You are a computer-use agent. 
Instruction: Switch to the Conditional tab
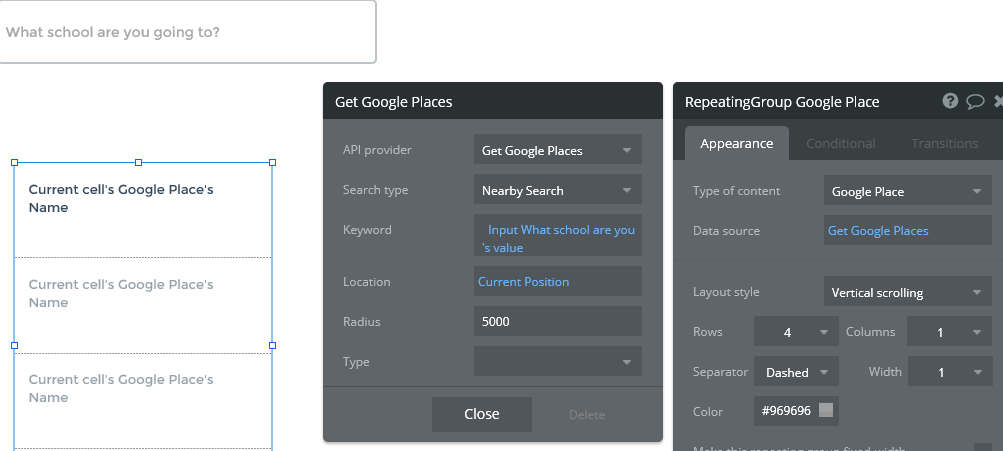coord(840,143)
